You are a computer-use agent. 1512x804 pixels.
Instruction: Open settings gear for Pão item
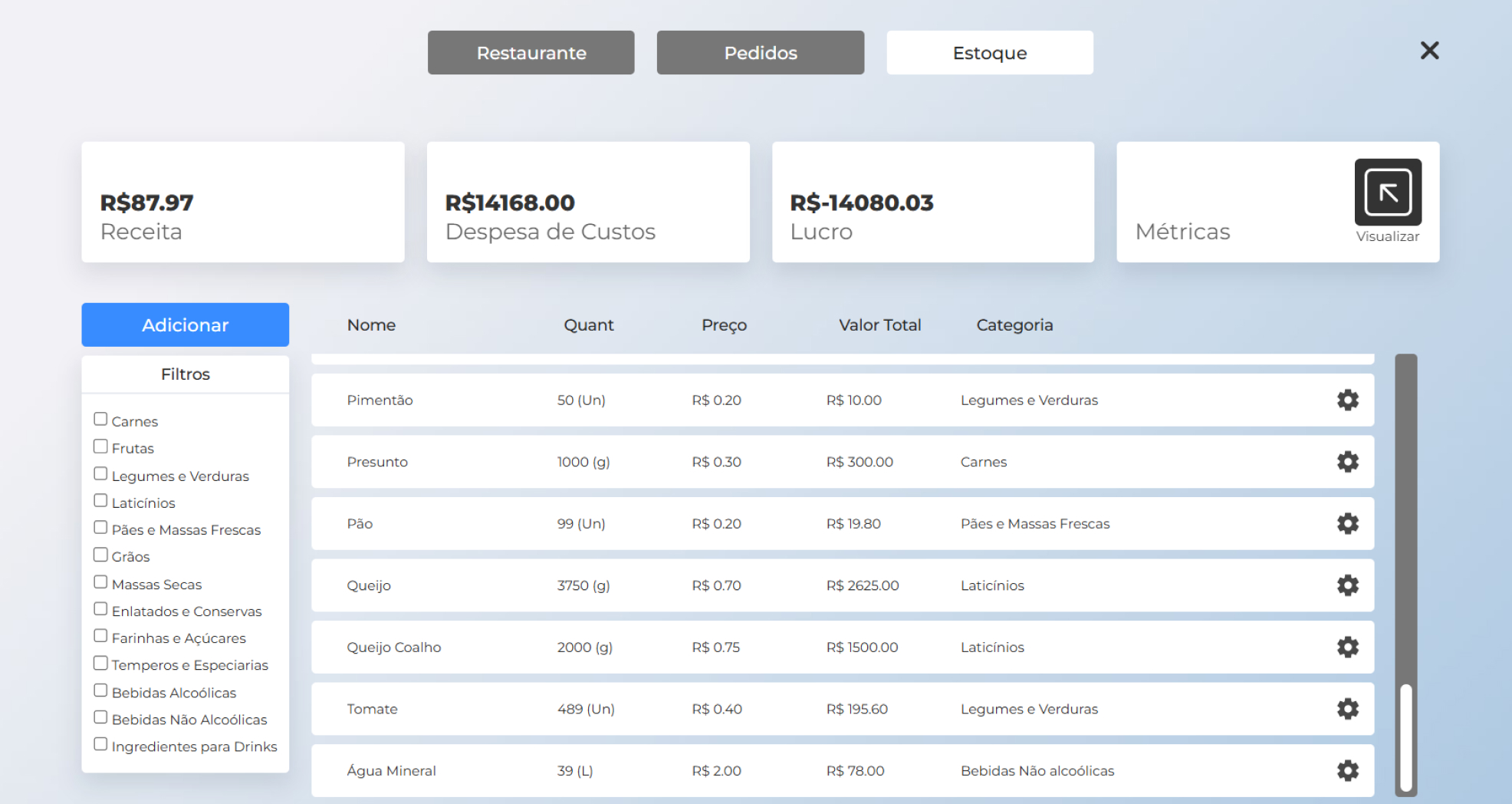pyautogui.click(x=1347, y=523)
